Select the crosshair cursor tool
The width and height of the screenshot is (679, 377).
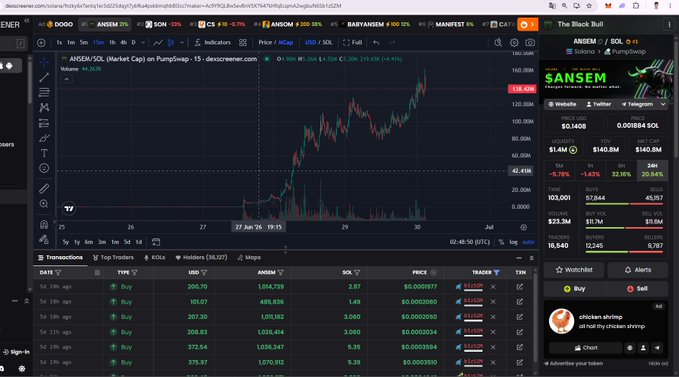coord(44,62)
